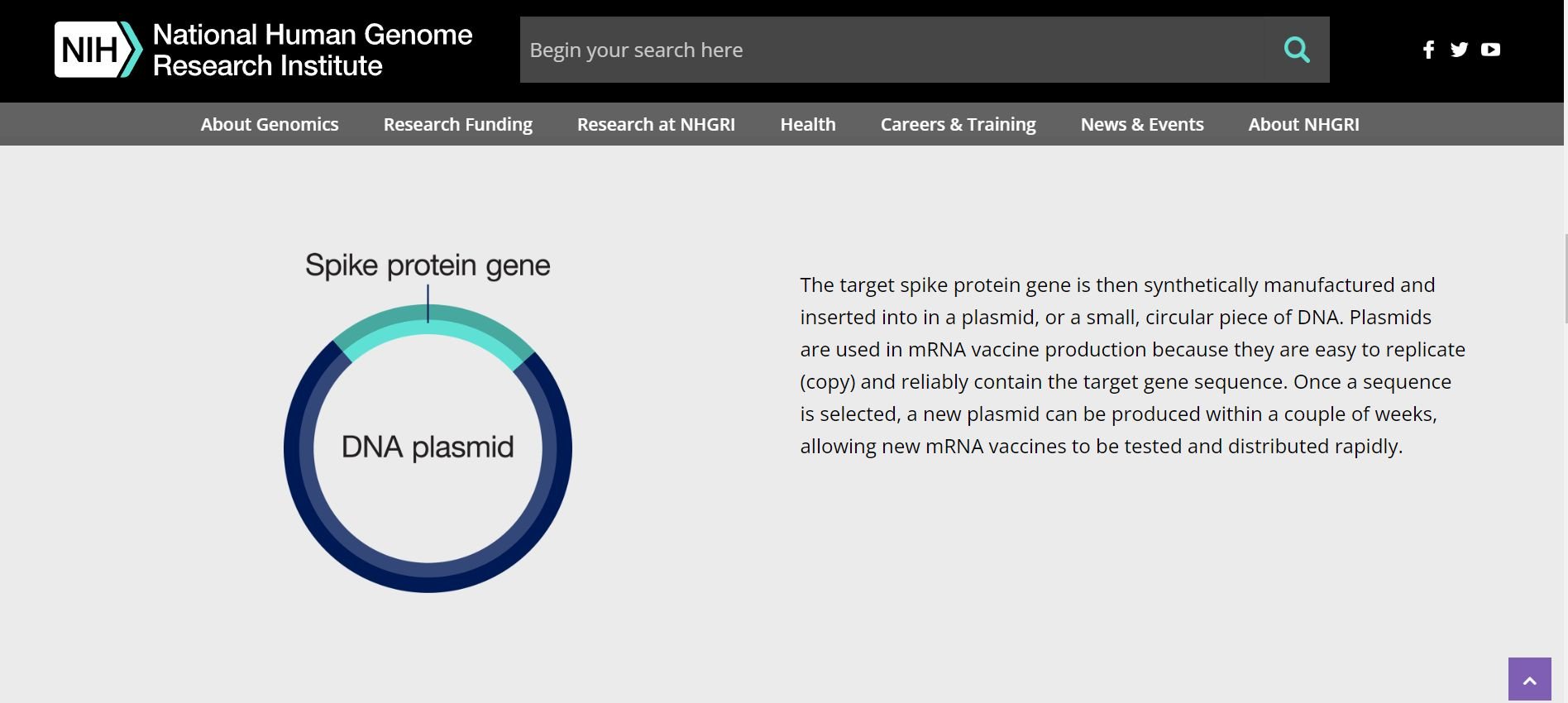Click the teal magnifying glass search icon
The image size is (1568, 703).
click(x=1296, y=50)
